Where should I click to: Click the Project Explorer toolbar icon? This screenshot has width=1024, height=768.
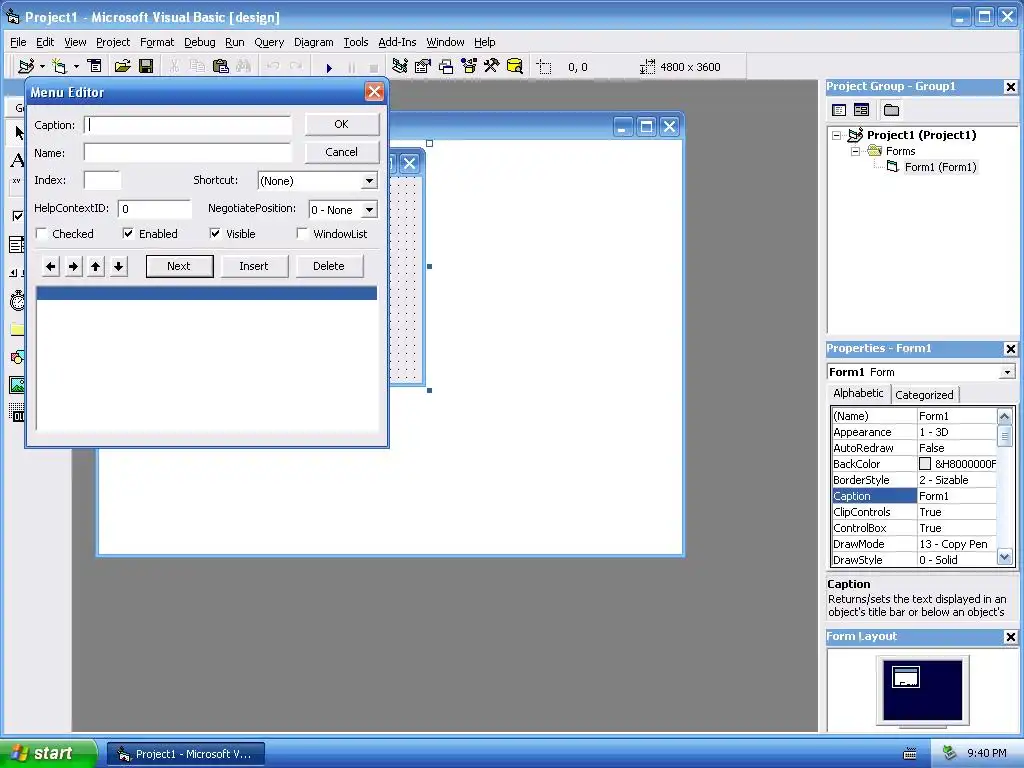400,67
